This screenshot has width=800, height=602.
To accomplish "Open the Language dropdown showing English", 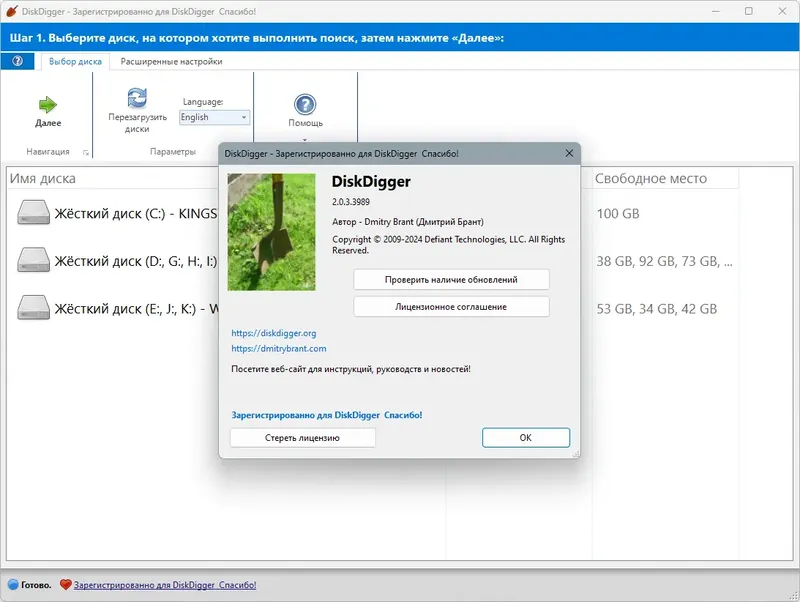I will coord(214,117).
